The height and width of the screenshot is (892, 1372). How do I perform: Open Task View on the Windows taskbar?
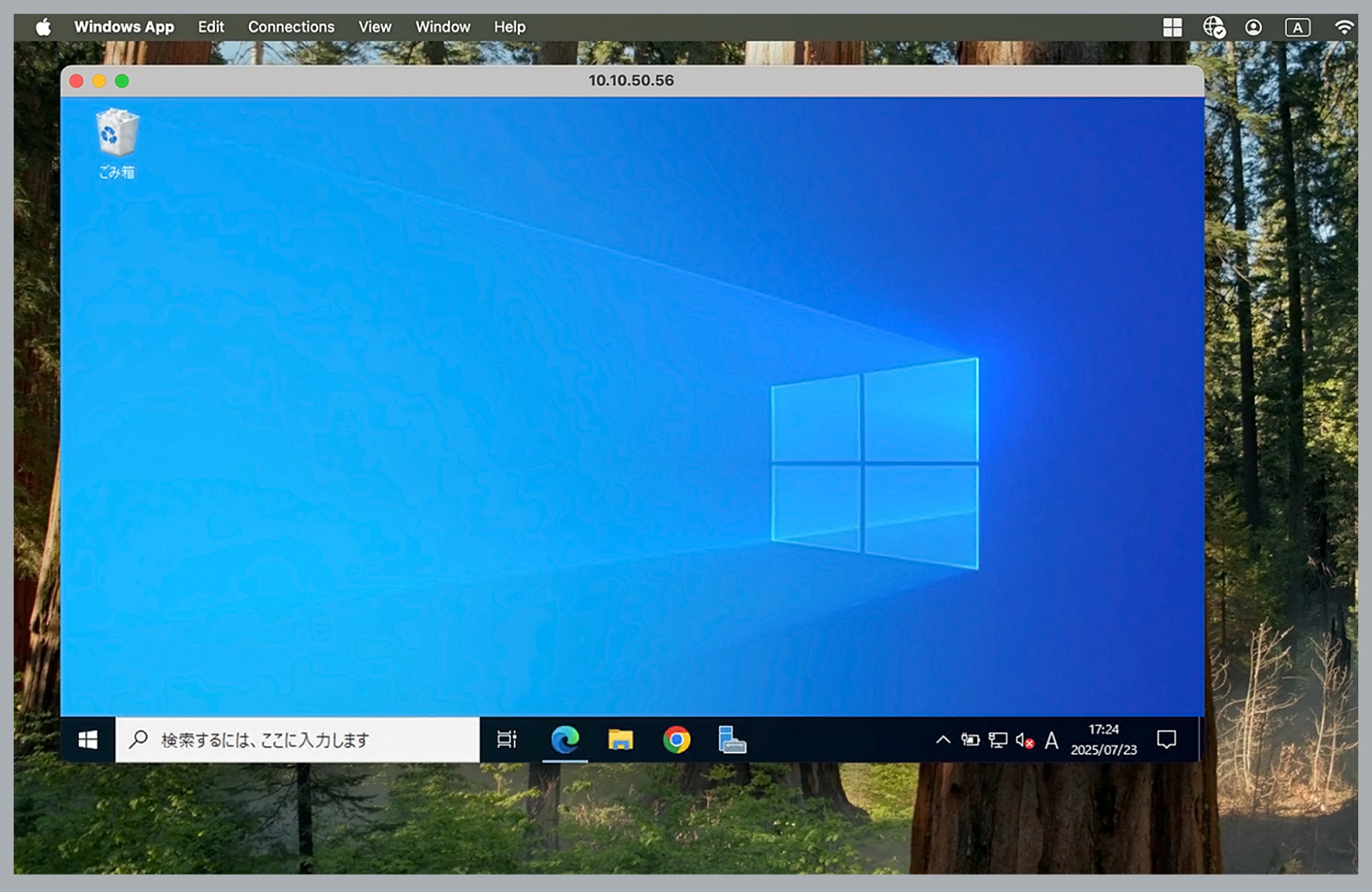point(506,740)
